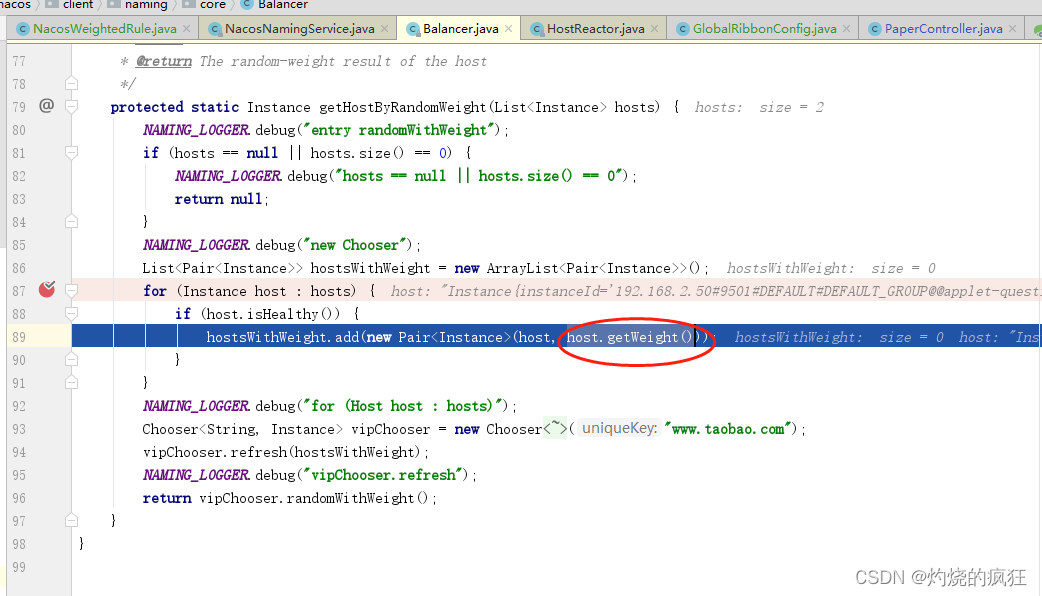Collapse the if block fold at line 81
This screenshot has height=596, width=1042.
(x=72, y=153)
